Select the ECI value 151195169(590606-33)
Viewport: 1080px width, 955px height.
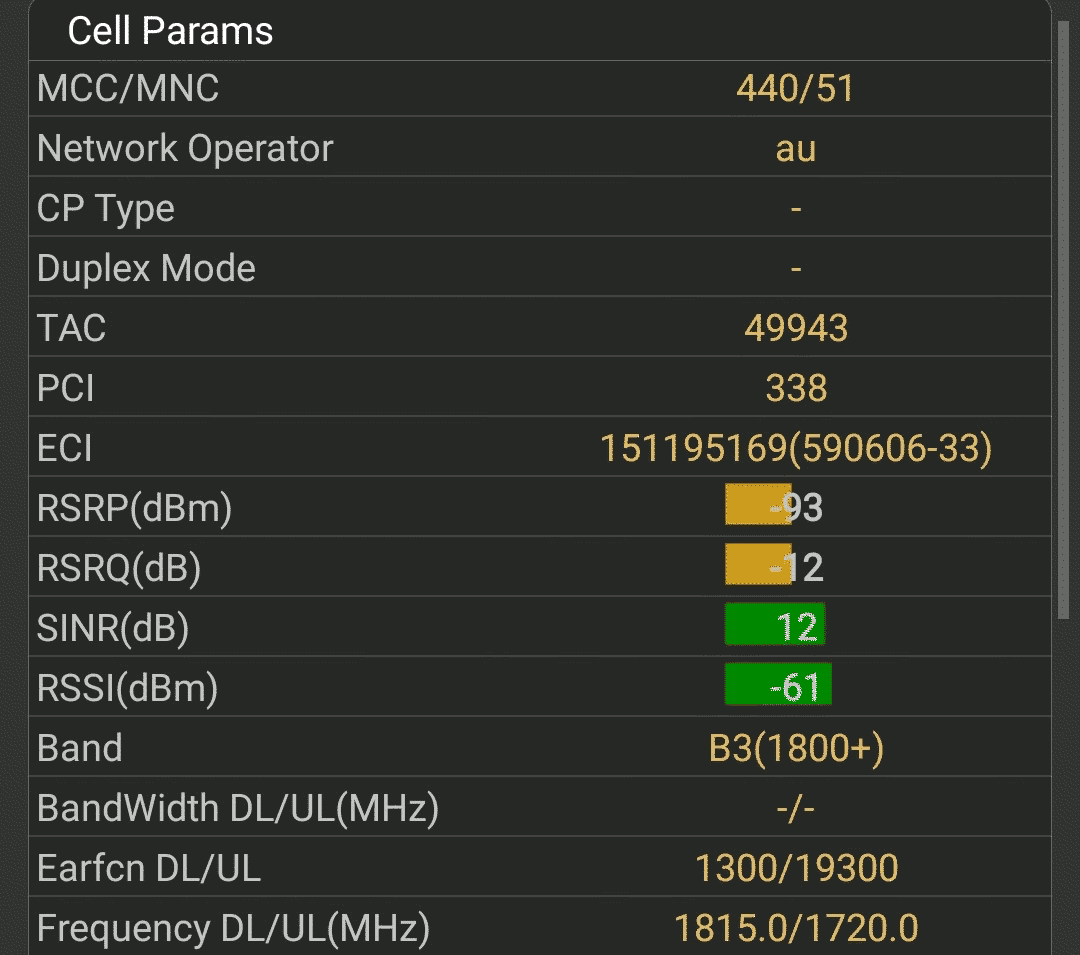(795, 449)
